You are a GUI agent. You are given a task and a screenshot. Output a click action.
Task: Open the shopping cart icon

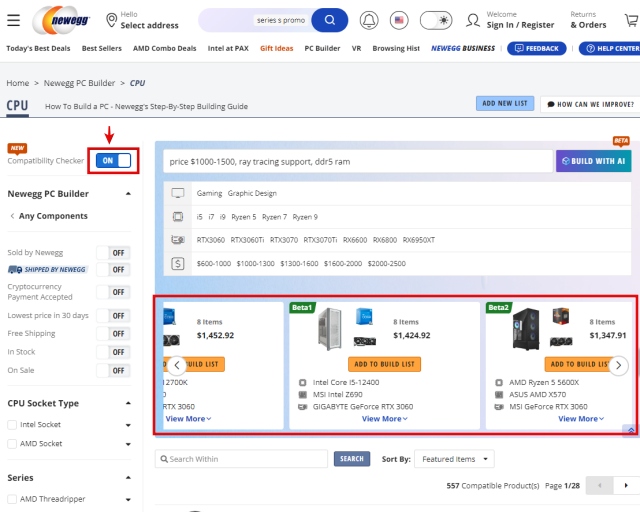(632, 20)
